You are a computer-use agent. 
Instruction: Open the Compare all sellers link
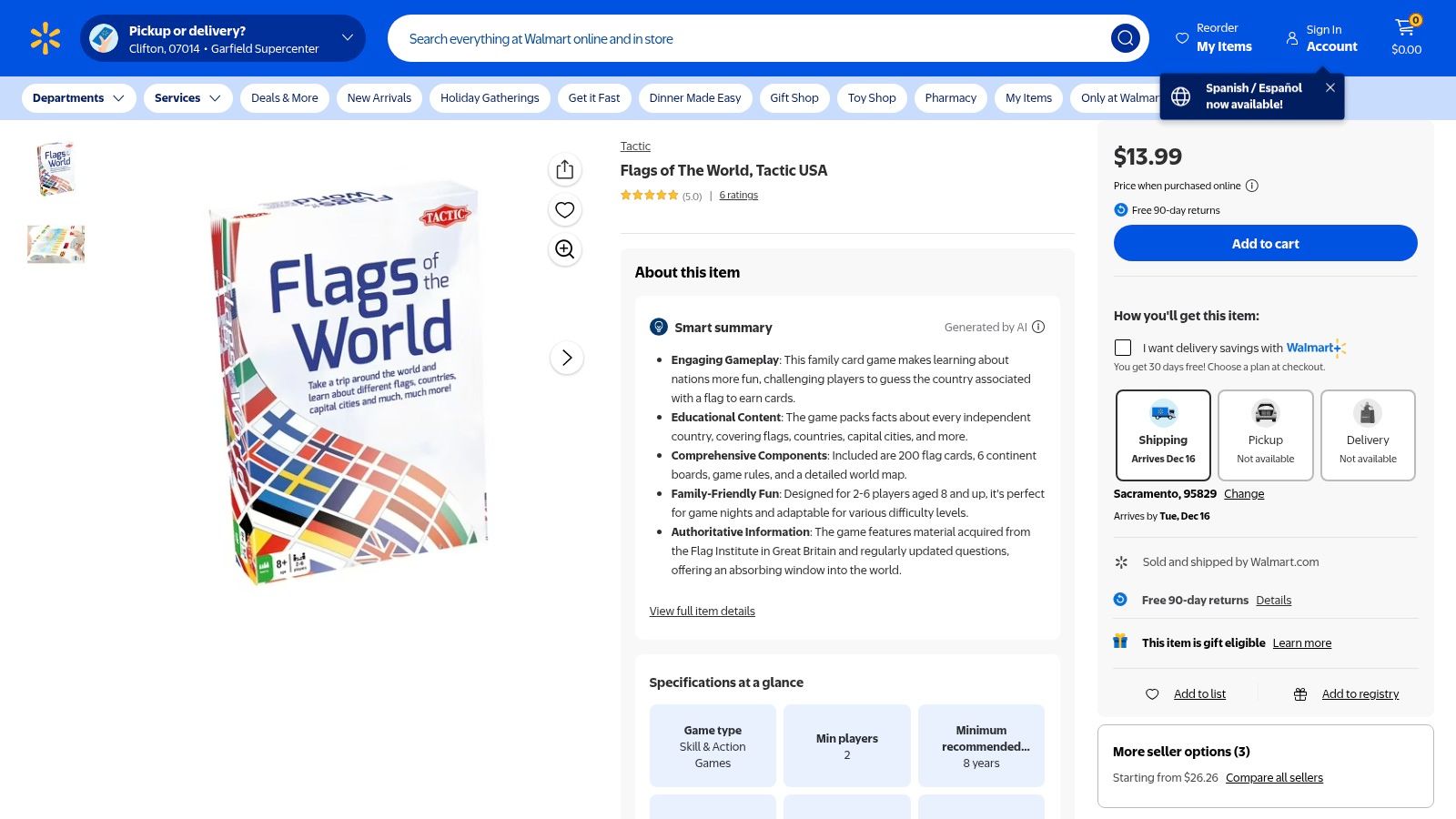1274,777
